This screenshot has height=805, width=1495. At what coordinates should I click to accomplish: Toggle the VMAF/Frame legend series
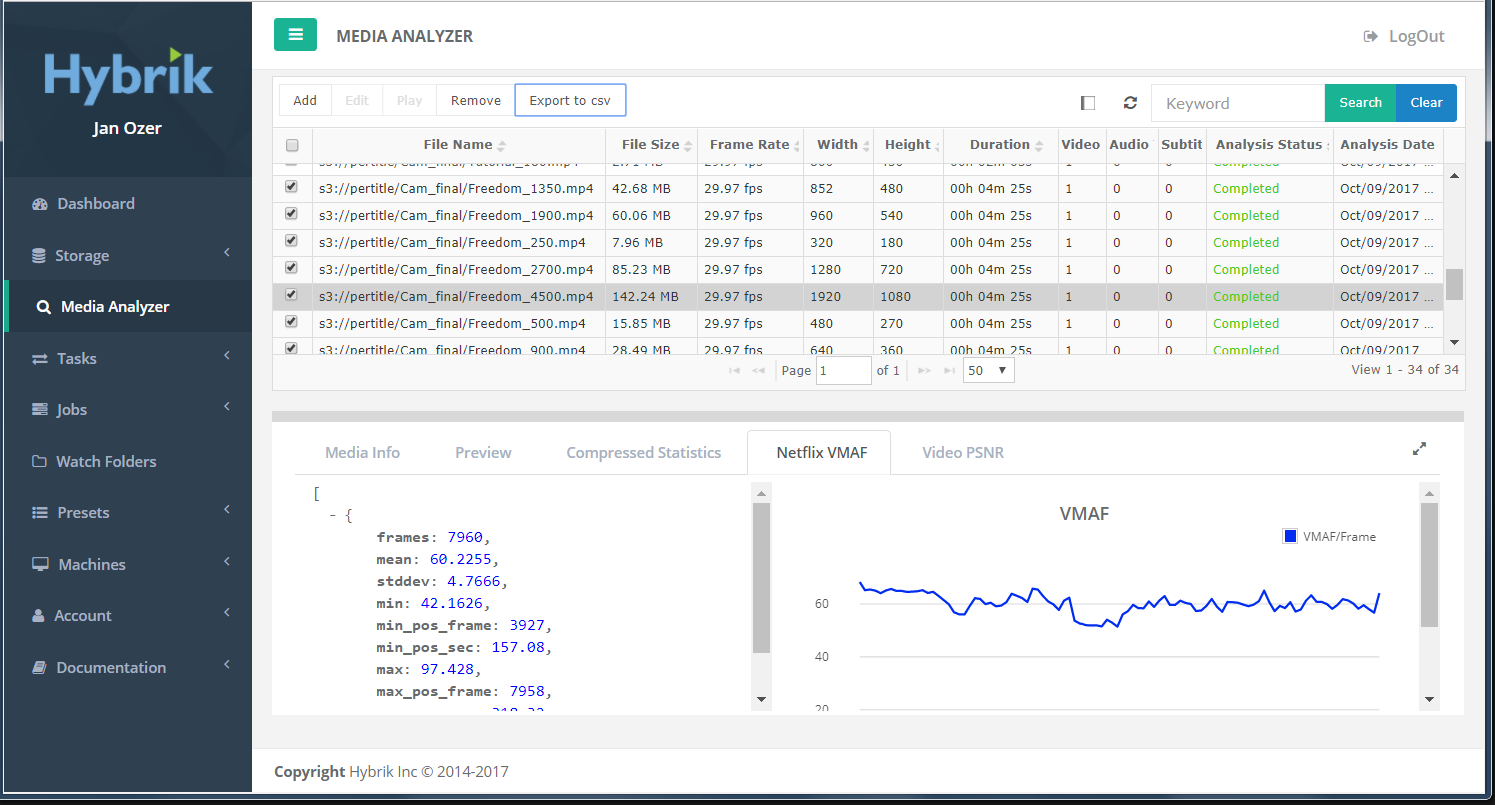click(1329, 537)
